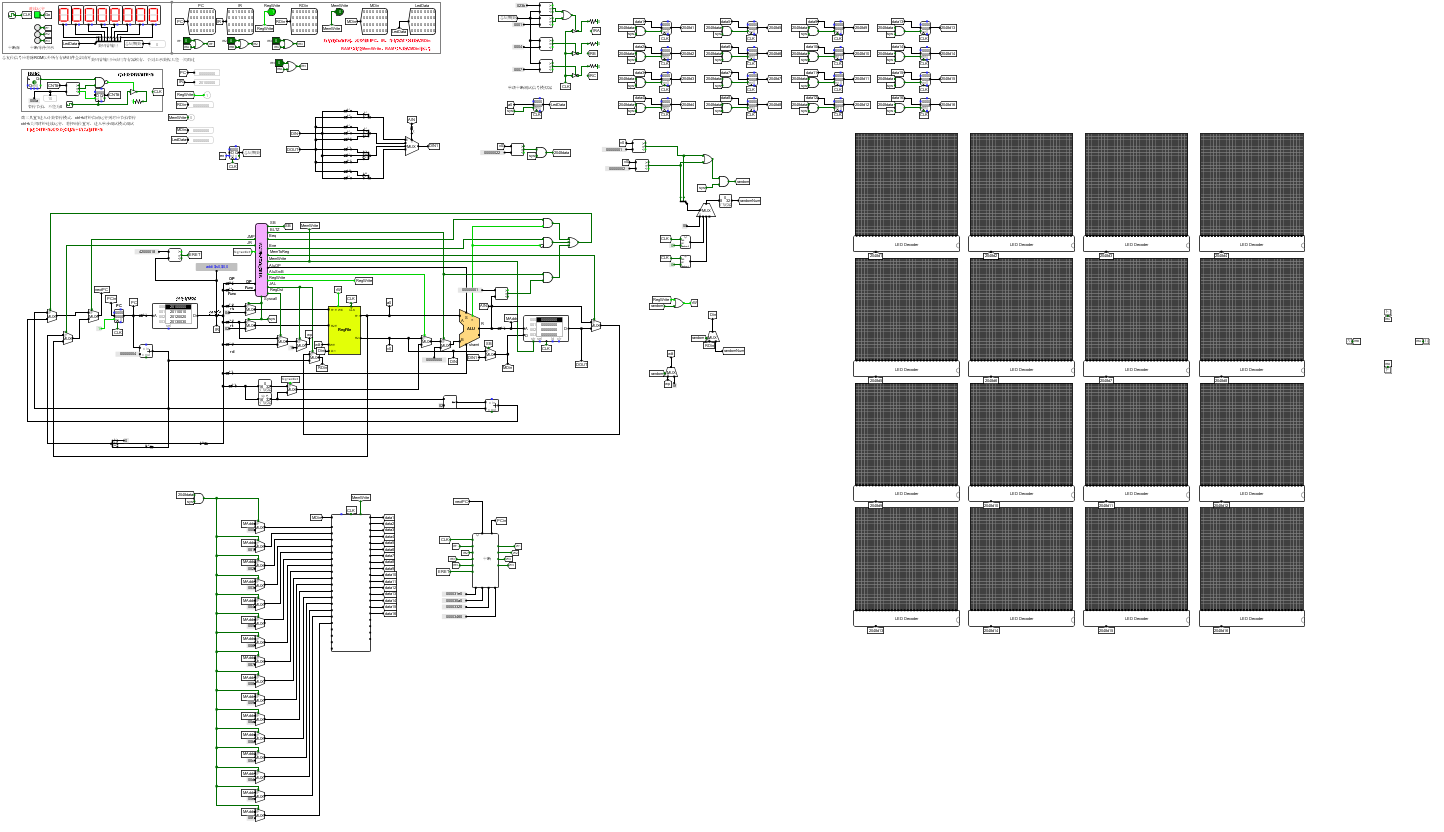The height and width of the screenshot is (832, 1444).
Task: Select the DIN input tunnel feeding the MUX
Action: tap(295, 134)
